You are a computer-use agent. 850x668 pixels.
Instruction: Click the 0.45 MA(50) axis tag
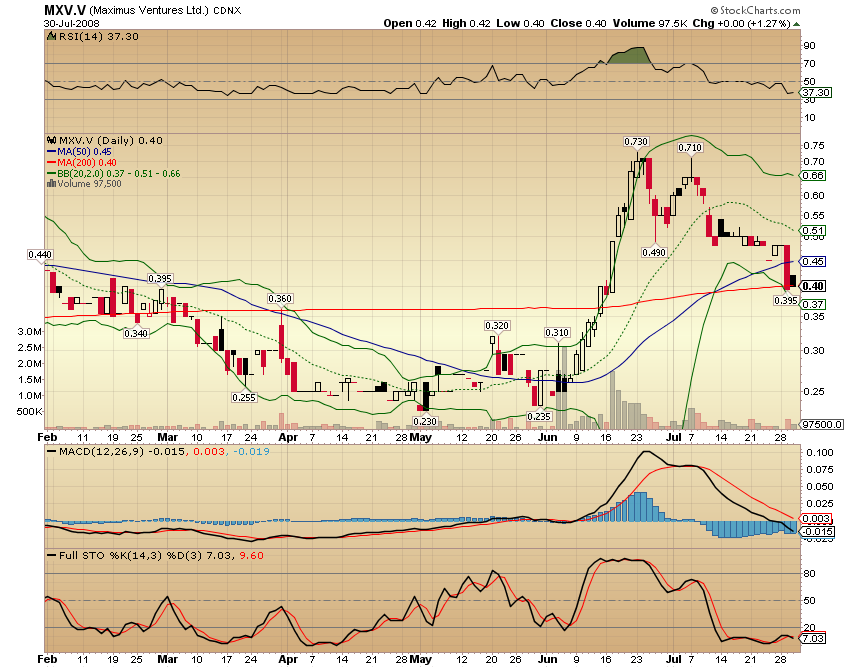pos(813,261)
